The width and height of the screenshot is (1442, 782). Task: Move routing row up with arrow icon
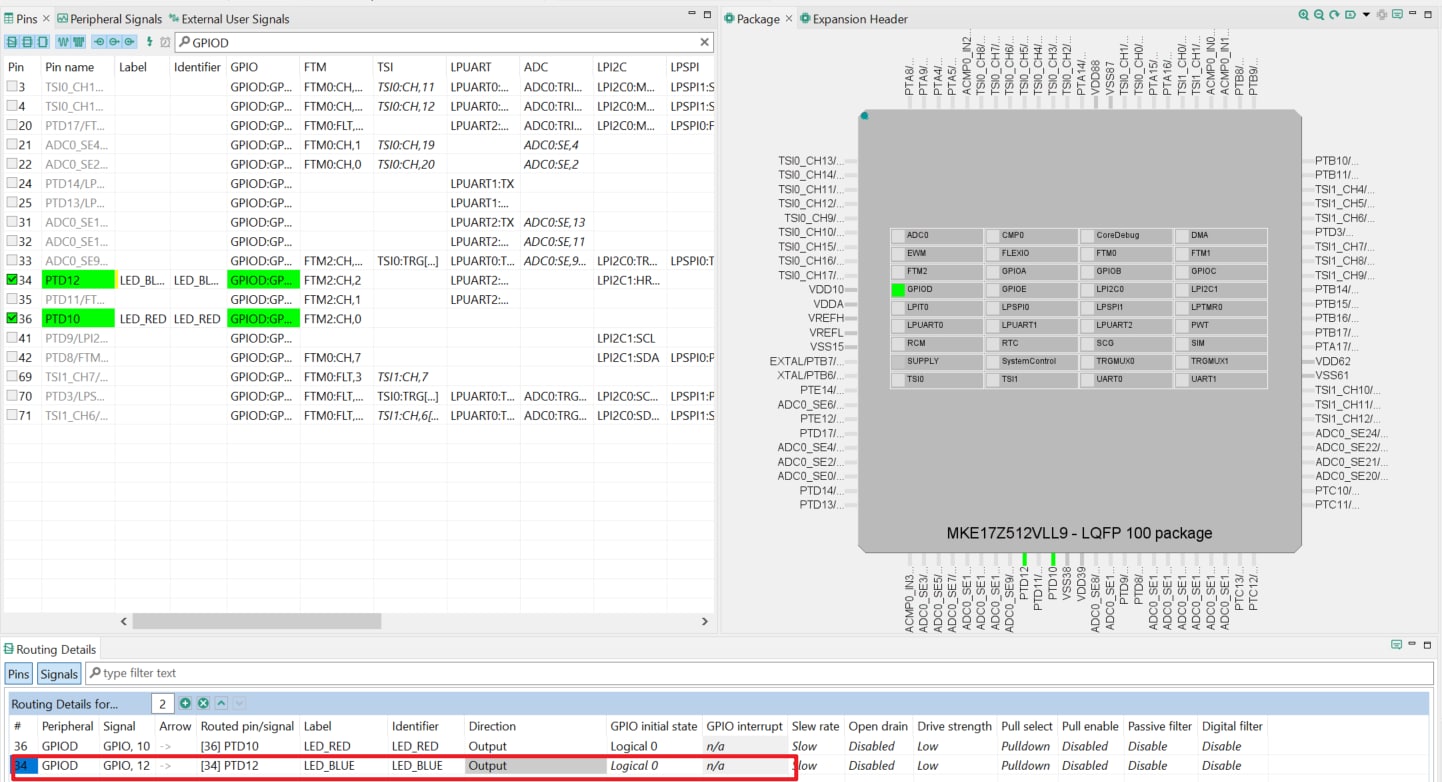coord(221,704)
